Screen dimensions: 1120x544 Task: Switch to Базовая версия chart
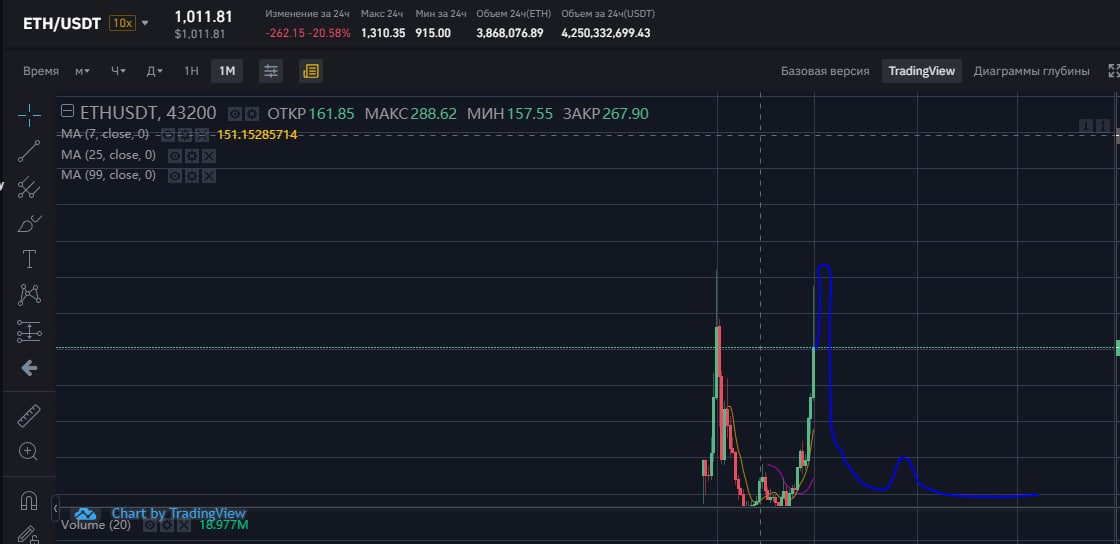click(825, 71)
